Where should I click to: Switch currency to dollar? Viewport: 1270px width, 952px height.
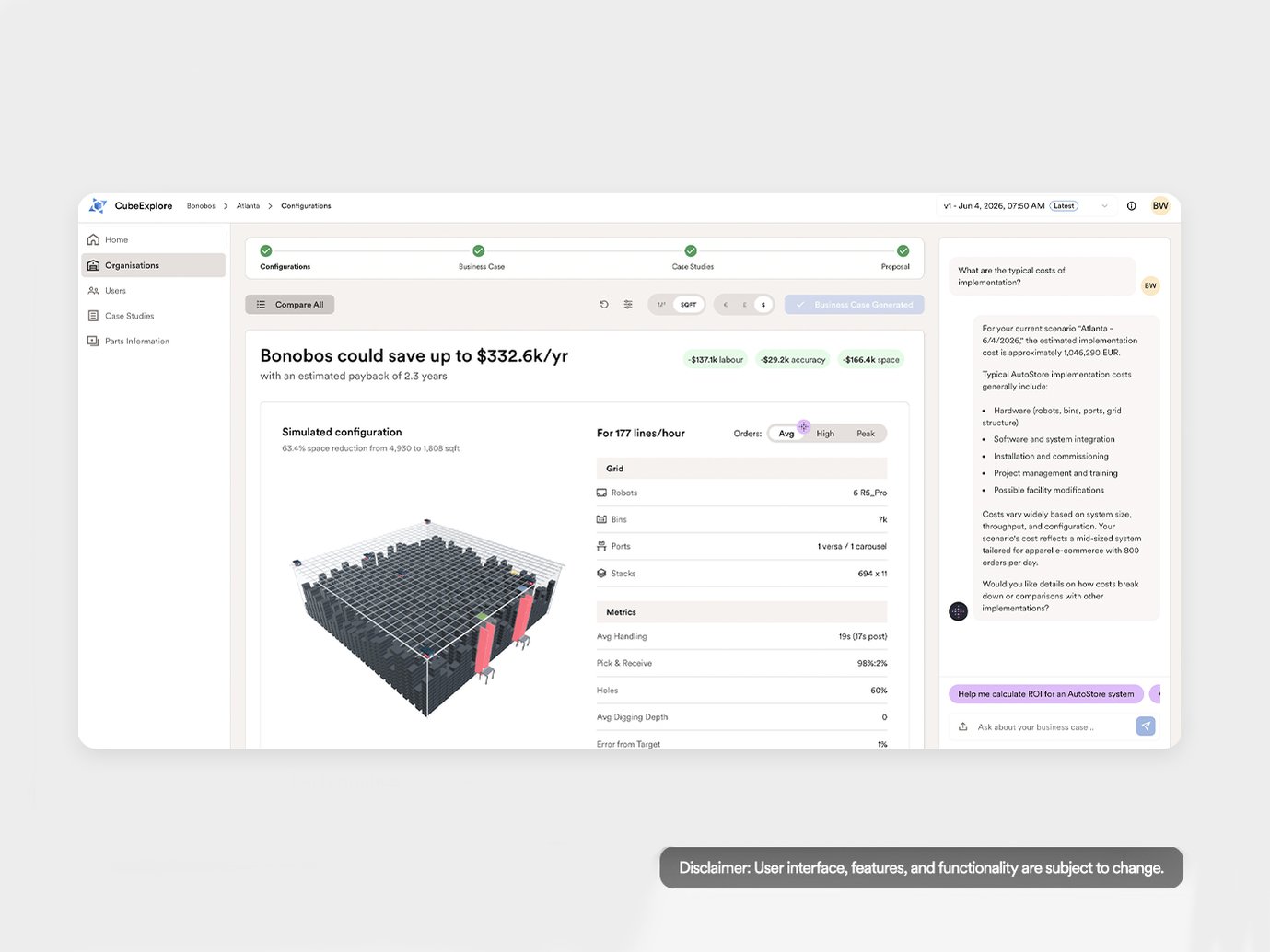point(763,305)
